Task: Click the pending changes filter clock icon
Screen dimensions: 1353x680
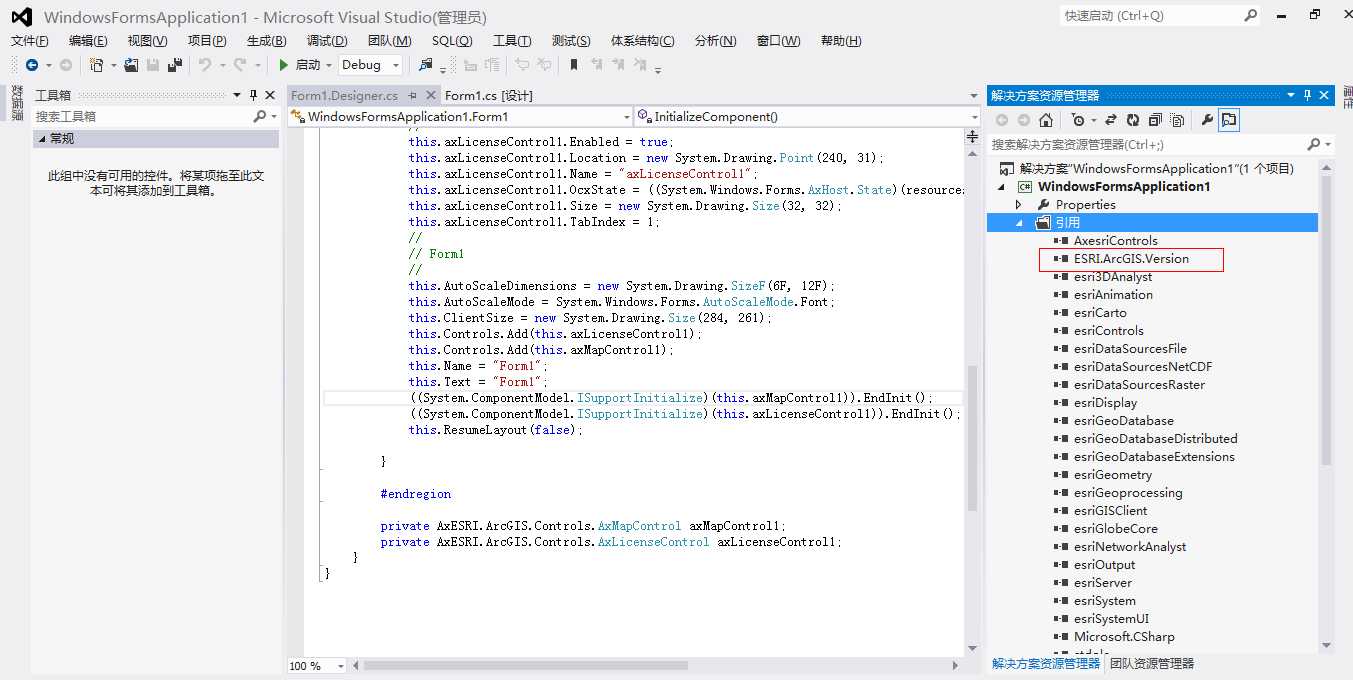Action: coord(1077,120)
